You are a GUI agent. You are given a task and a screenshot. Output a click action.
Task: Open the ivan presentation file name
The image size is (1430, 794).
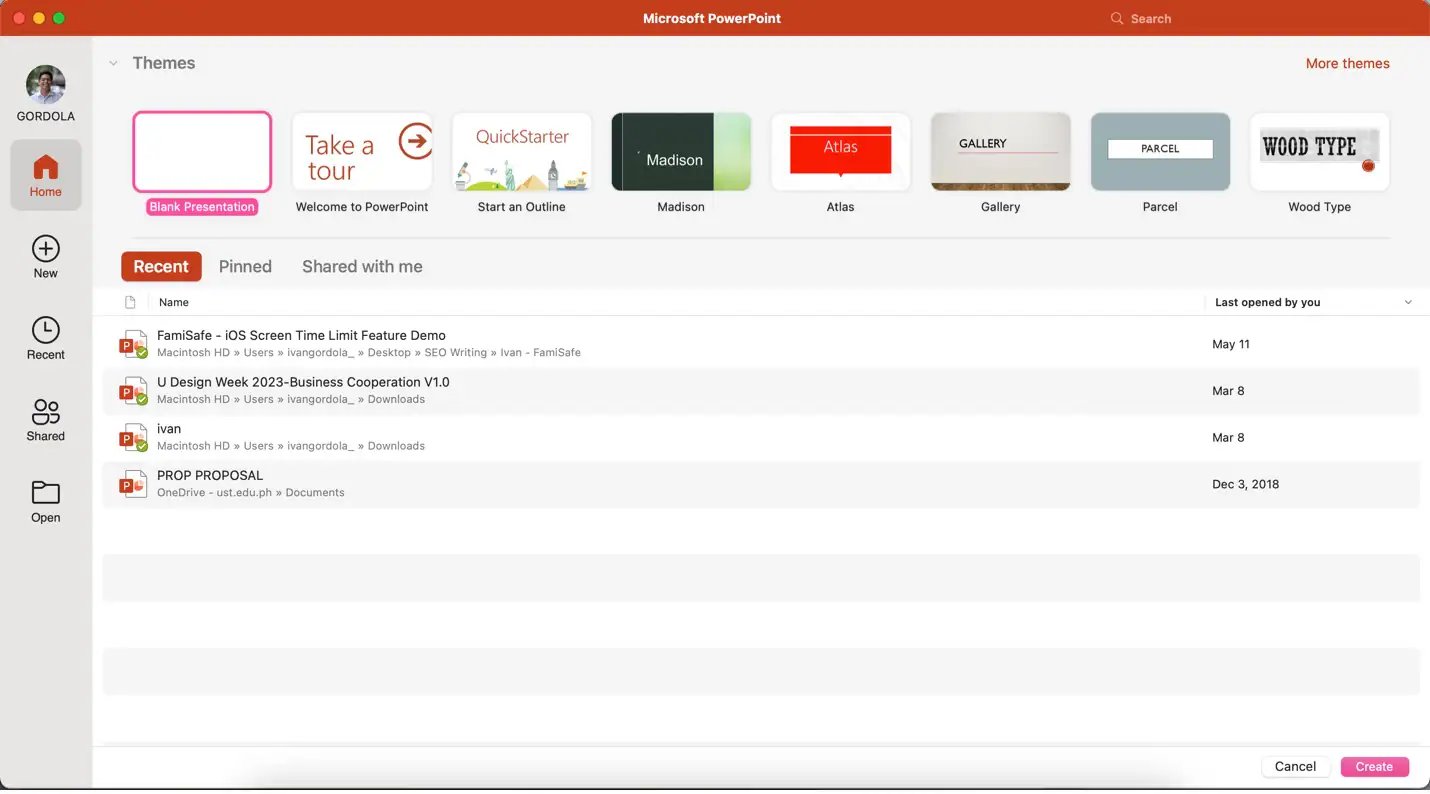(169, 429)
